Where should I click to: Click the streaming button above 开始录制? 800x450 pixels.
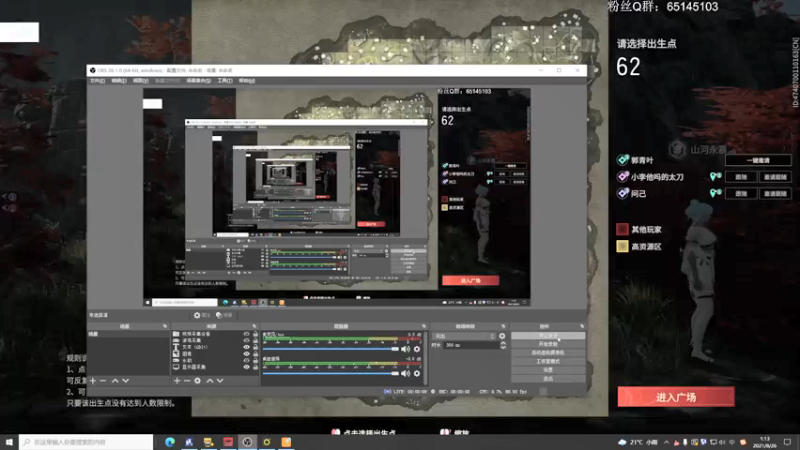(x=548, y=336)
